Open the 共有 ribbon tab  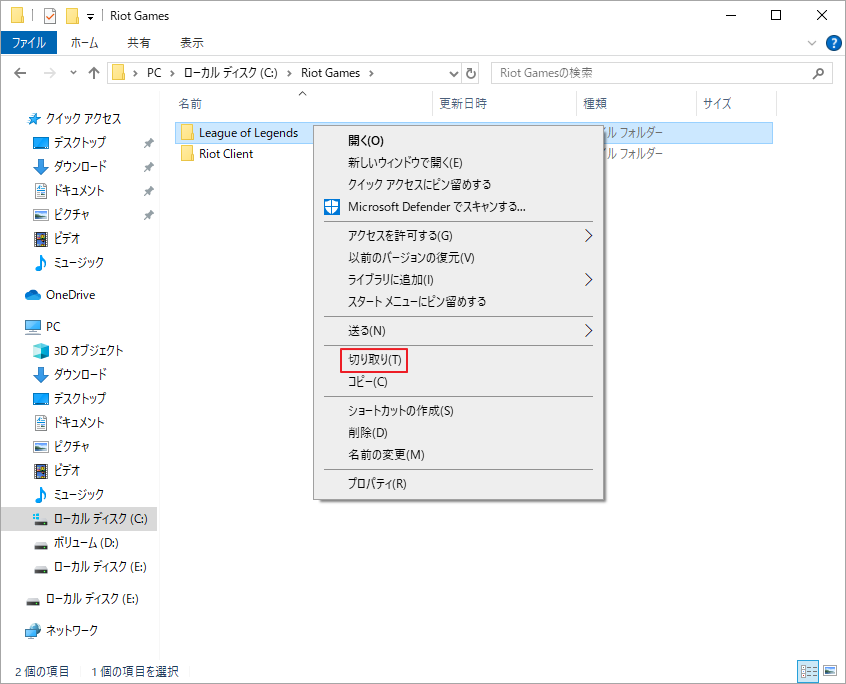click(139, 43)
